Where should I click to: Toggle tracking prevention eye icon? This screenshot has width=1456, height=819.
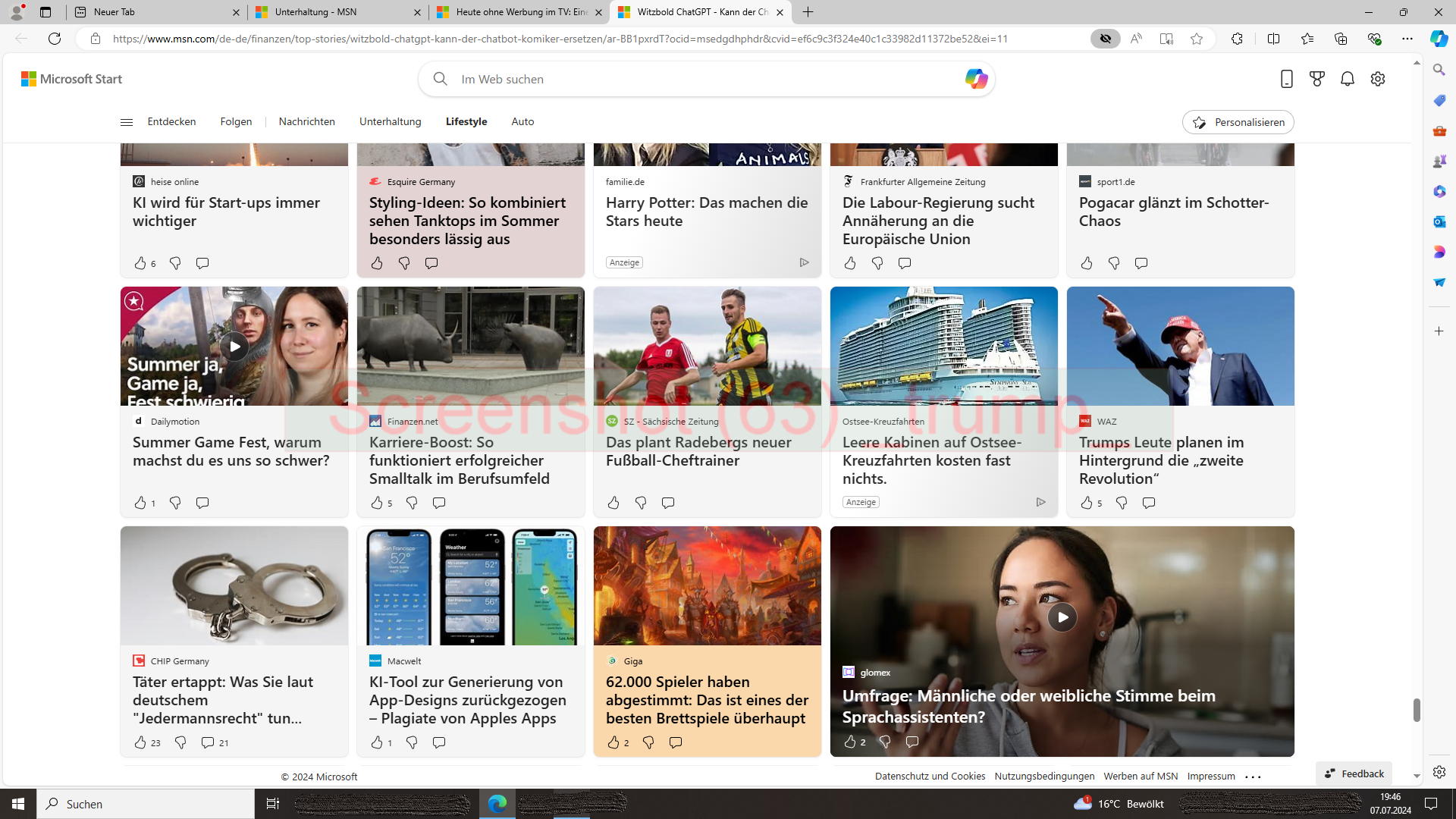point(1106,39)
